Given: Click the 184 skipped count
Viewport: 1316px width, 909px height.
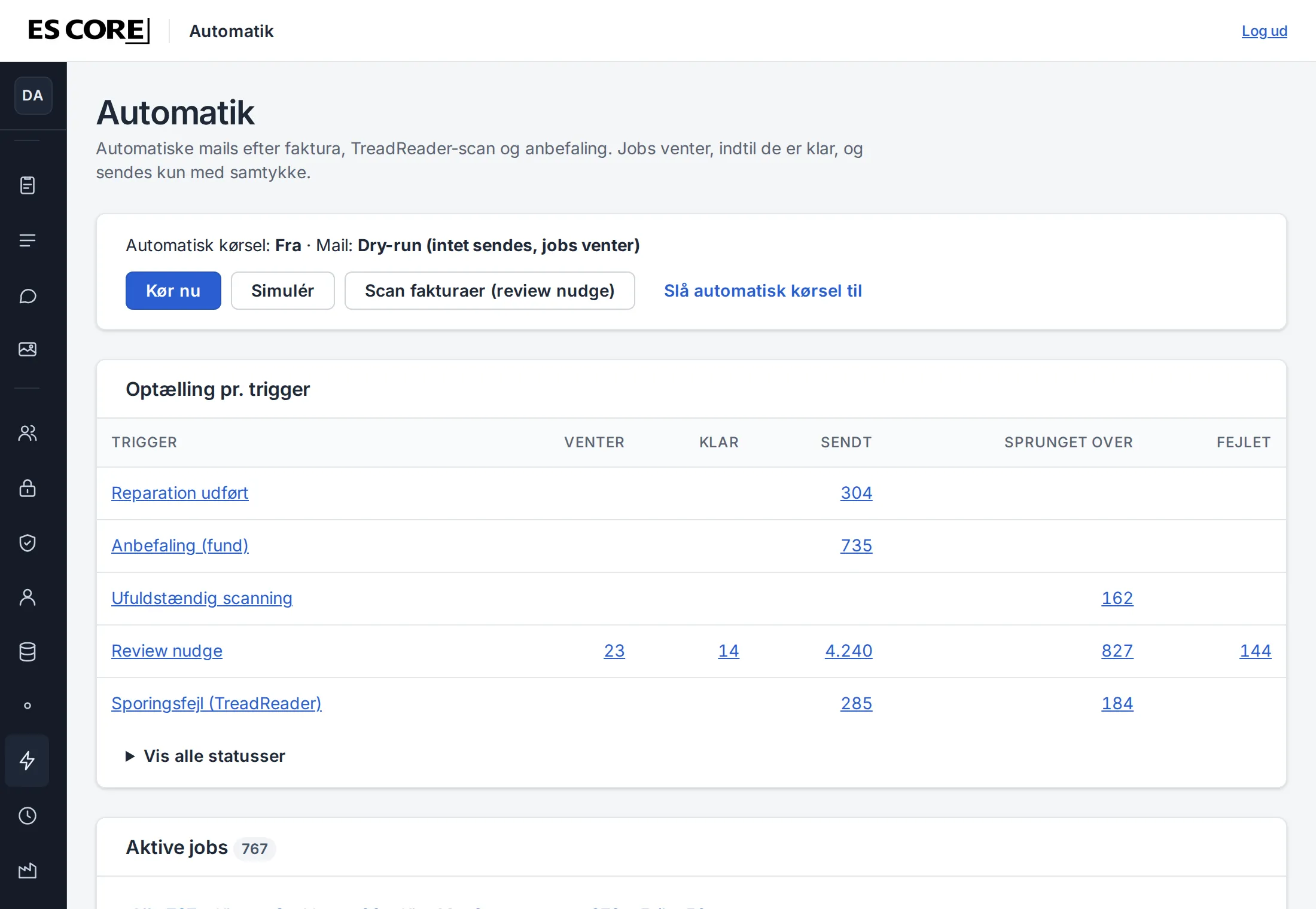Looking at the screenshot, I should (x=1117, y=703).
